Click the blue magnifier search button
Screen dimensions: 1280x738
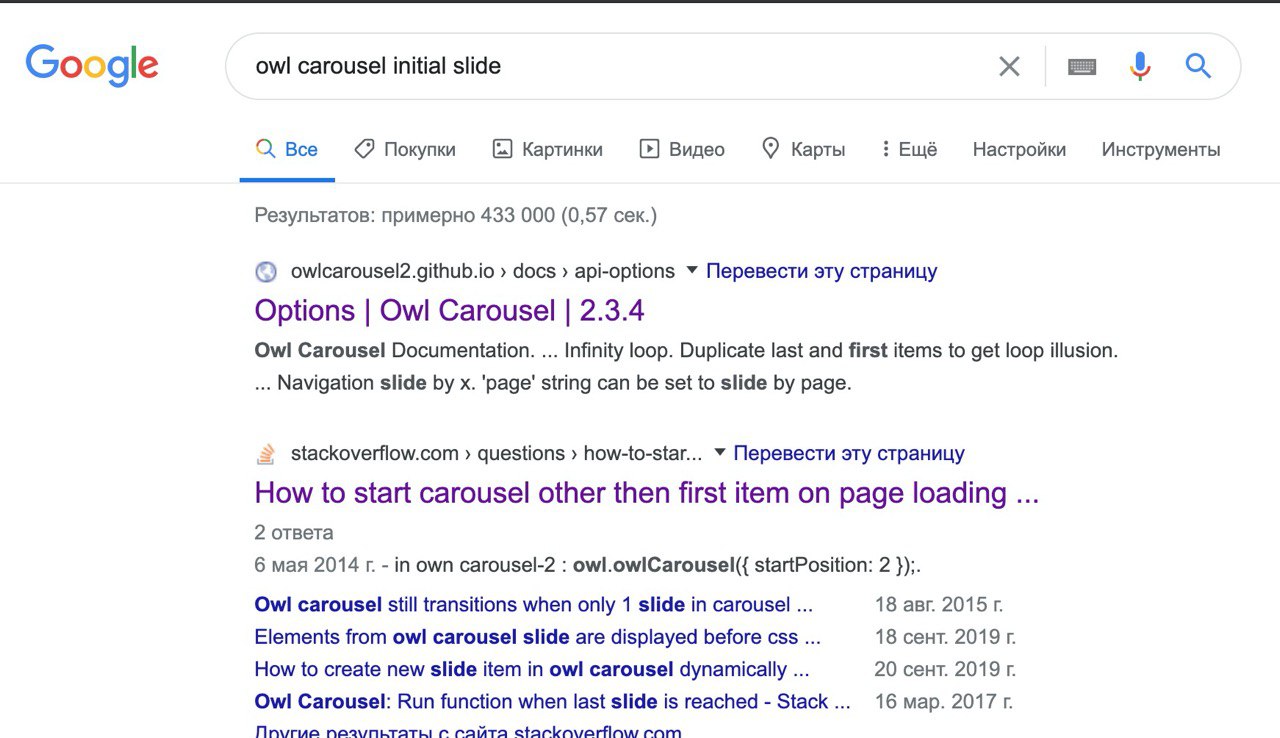pyautogui.click(x=1198, y=66)
